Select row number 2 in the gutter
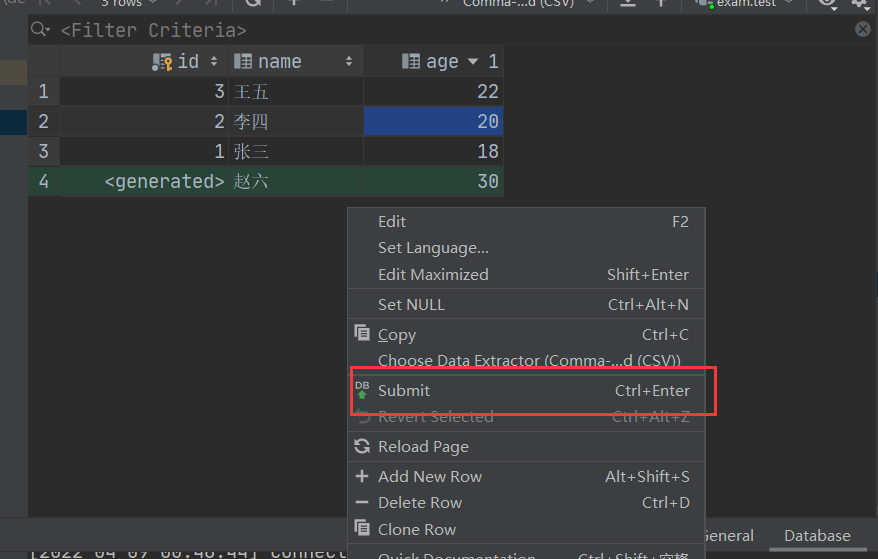 [44, 122]
